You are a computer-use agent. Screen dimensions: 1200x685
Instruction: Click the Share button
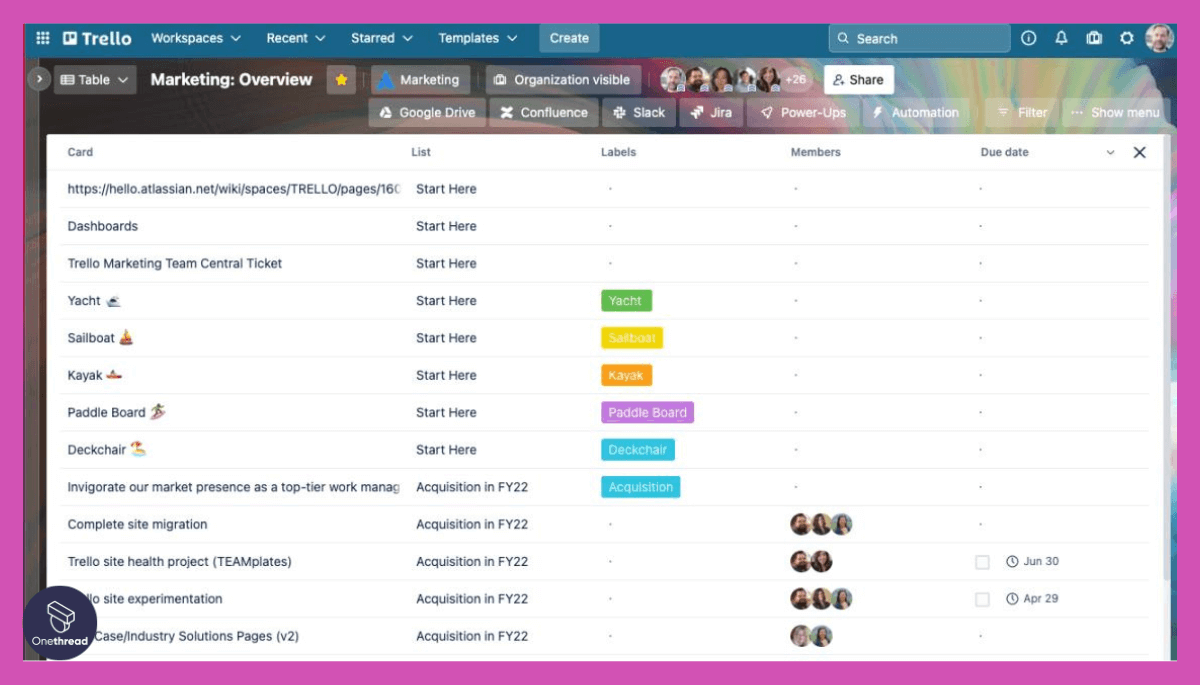pyautogui.click(x=858, y=79)
